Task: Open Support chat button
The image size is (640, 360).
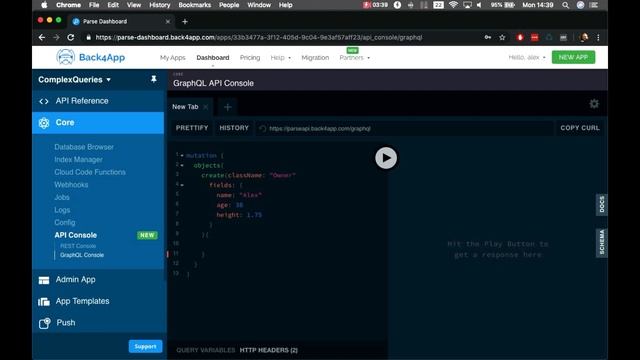Action: tap(145, 347)
